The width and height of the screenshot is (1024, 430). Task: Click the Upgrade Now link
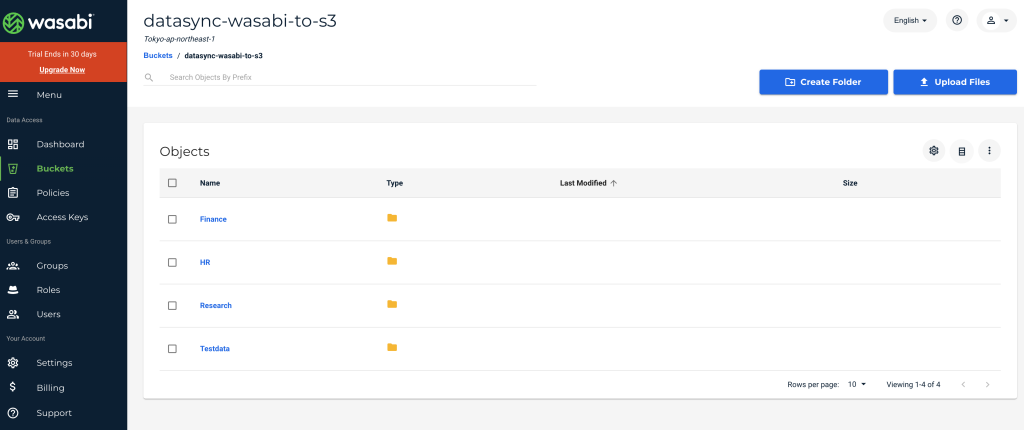62,70
